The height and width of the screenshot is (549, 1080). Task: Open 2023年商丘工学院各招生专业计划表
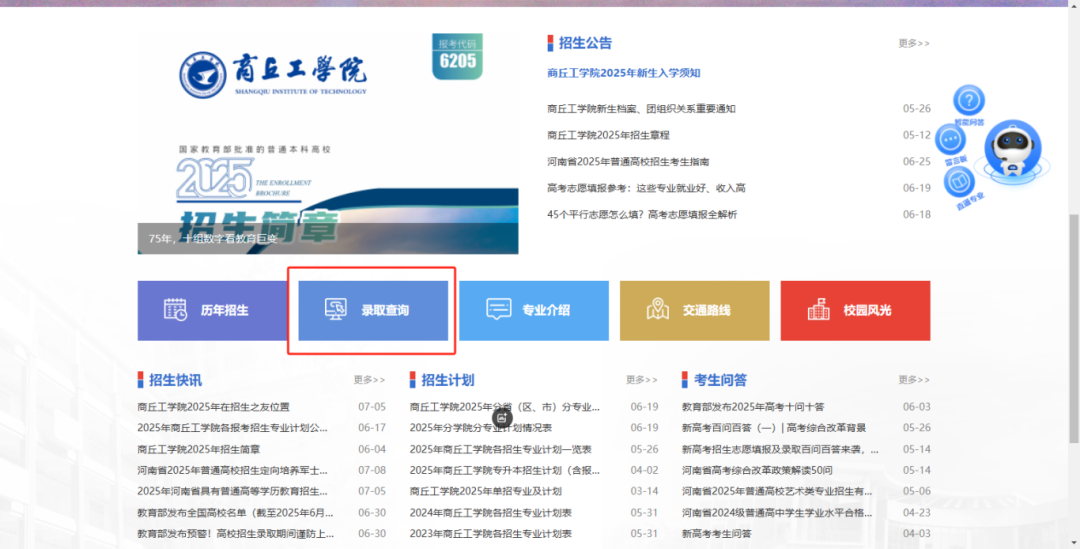coord(490,534)
